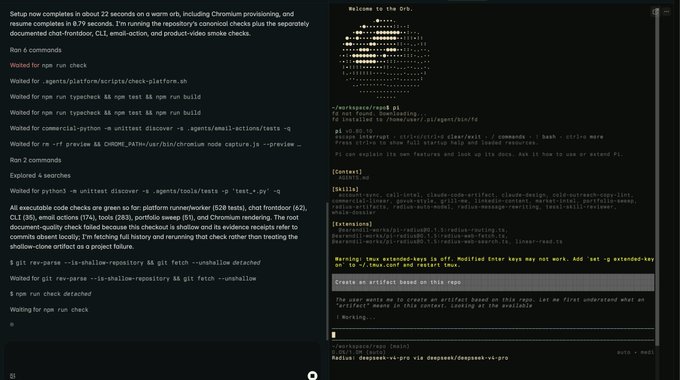Image resolution: width=680 pixels, height=380 pixels.
Task: Click the chat panel vertical scrollbar
Action: pyautogui.click(x=327, y=271)
